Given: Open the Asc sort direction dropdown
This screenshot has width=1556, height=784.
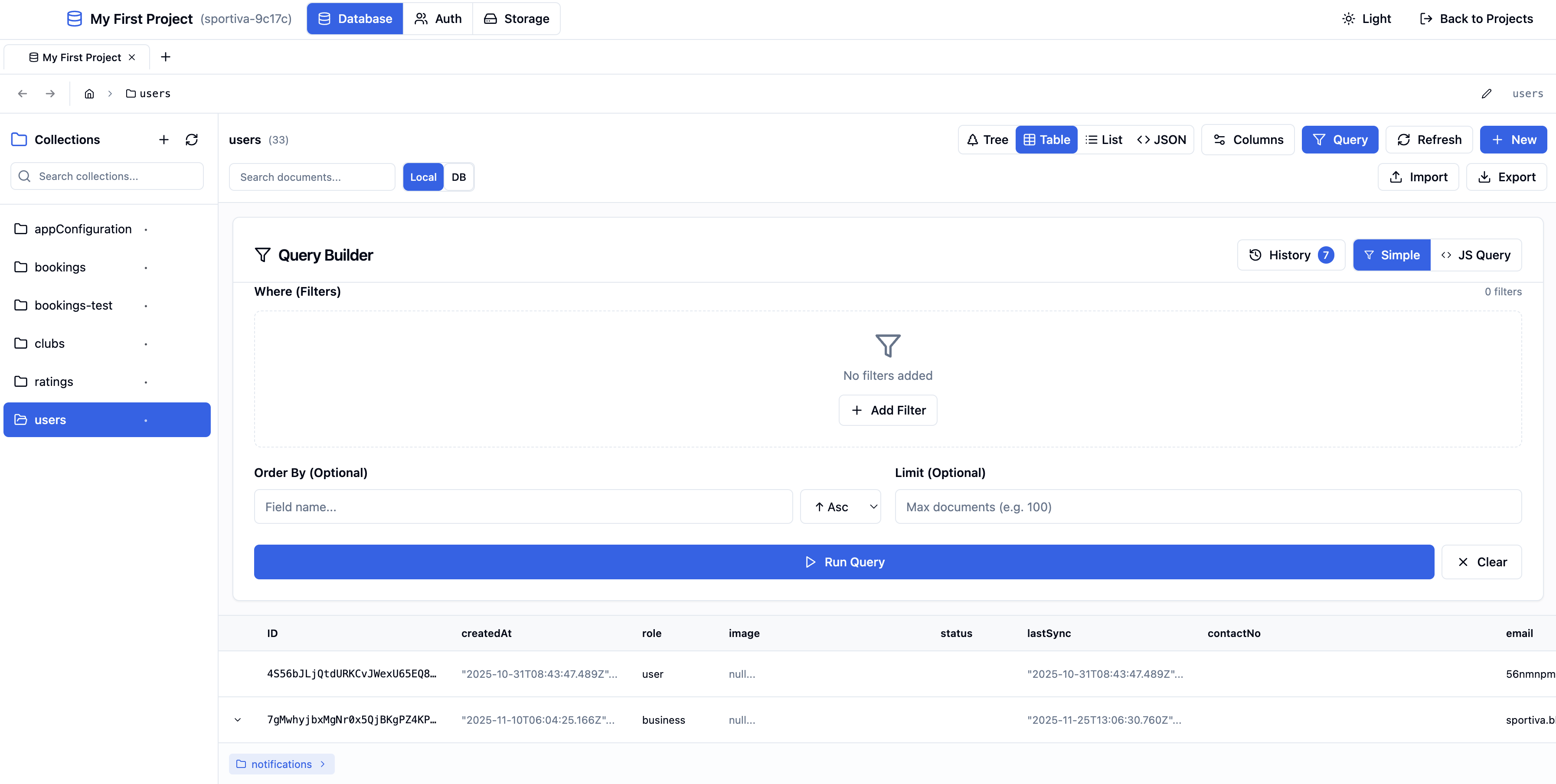Looking at the screenshot, I should coord(840,507).
